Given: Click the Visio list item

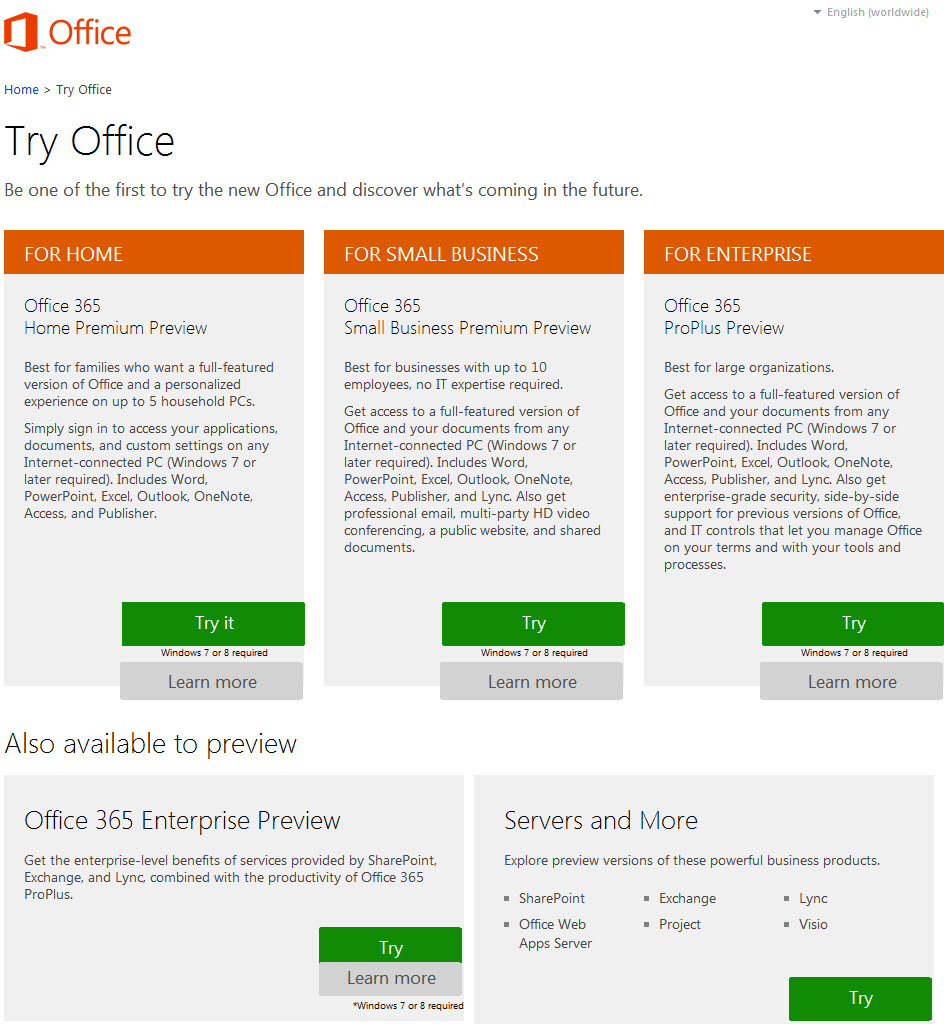Looking at the screenshot, I should click(x=813, y=924).
